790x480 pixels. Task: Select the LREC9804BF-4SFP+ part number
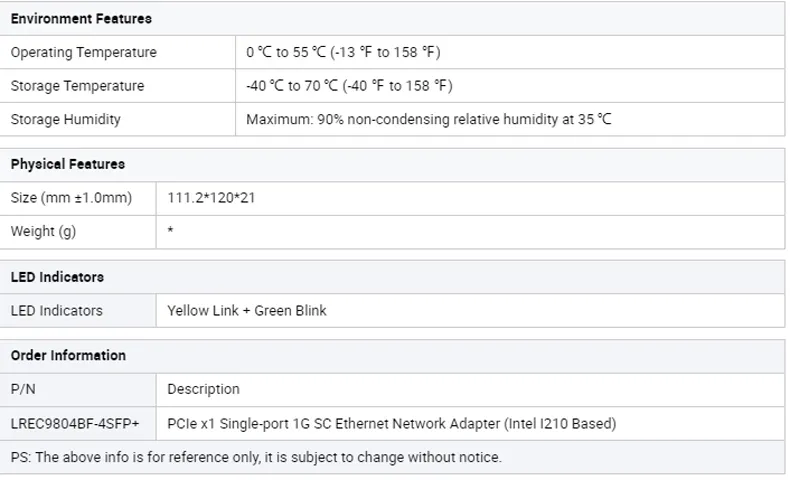coord(75,424)
